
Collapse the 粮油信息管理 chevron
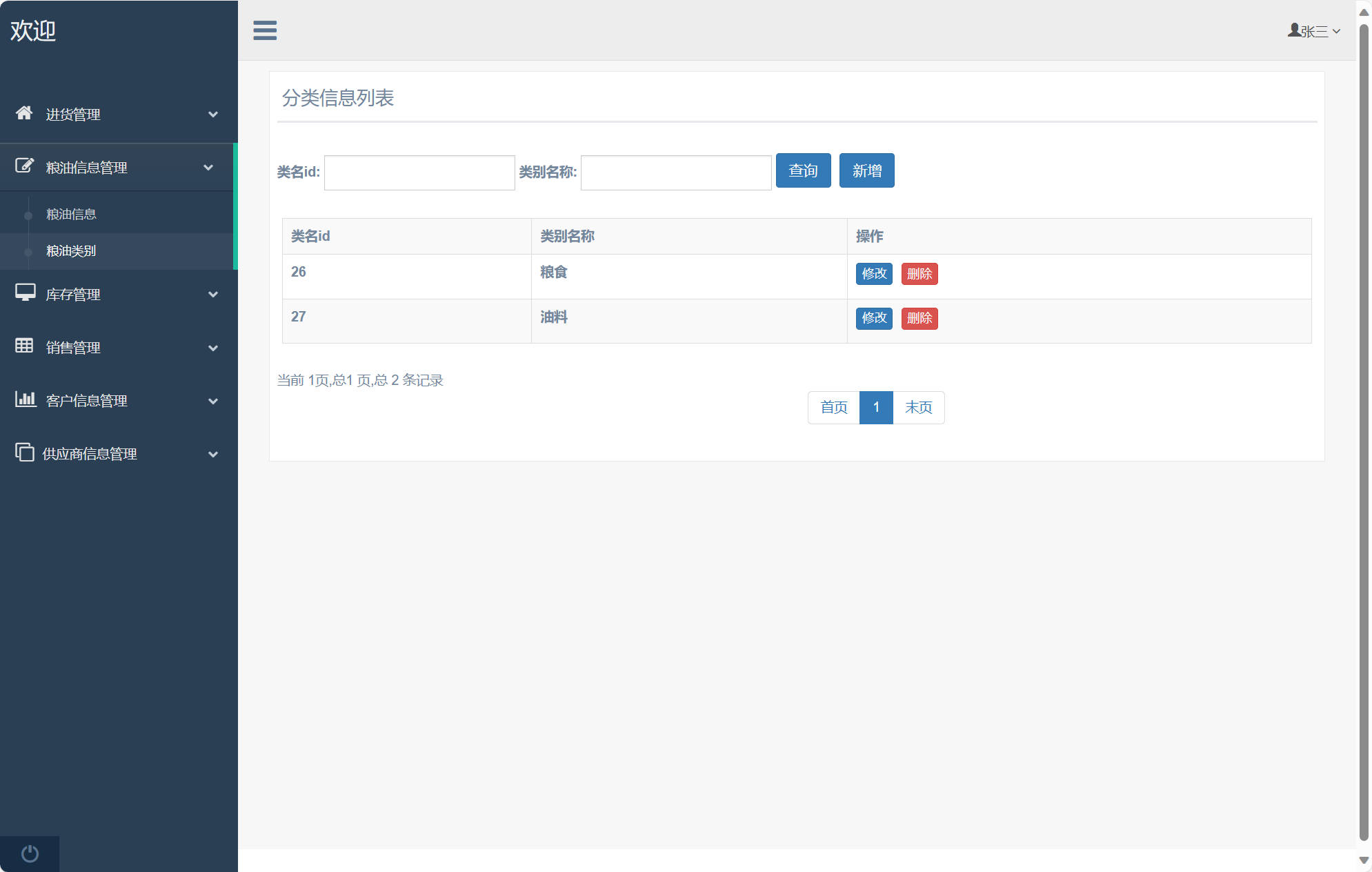pyautogui.click(x=208, y=168)
